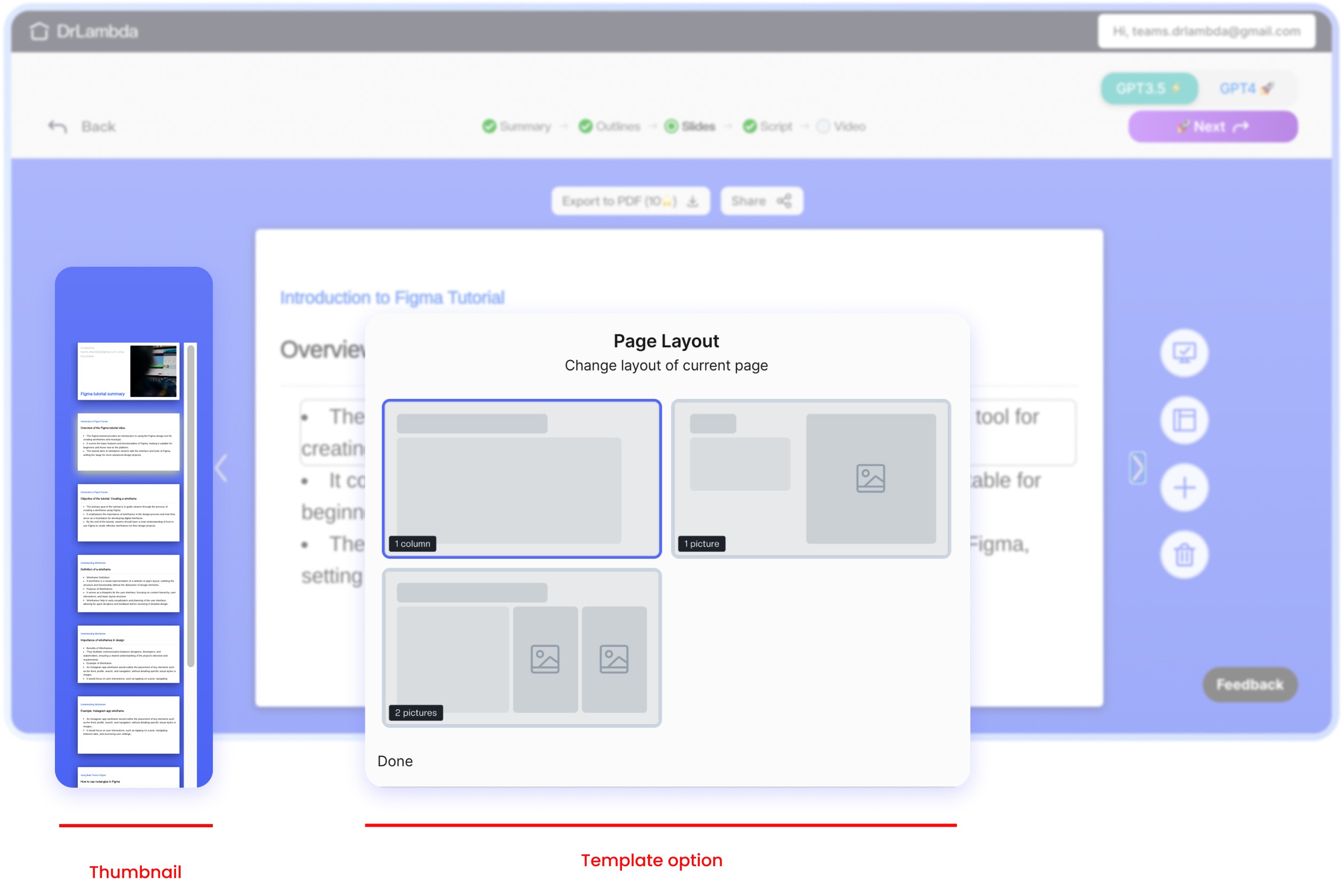Viewport: 1342px width, 896px height.
Task: Click the purple Next button
Action: (1212, 126)
